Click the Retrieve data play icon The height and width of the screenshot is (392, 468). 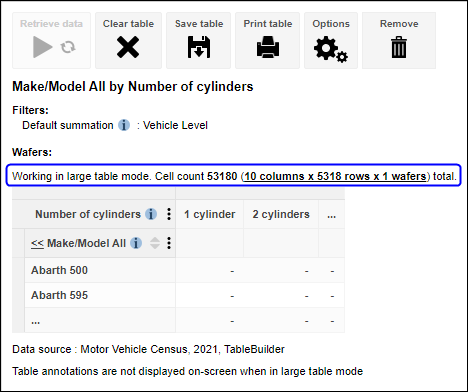(x=42, y=47)
